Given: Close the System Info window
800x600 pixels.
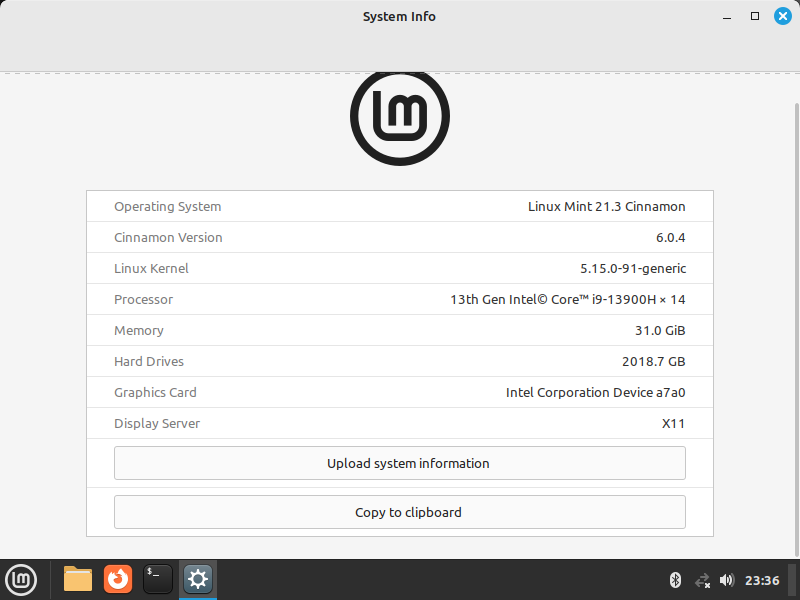Looking at the screenshot, I should [783, 16].
